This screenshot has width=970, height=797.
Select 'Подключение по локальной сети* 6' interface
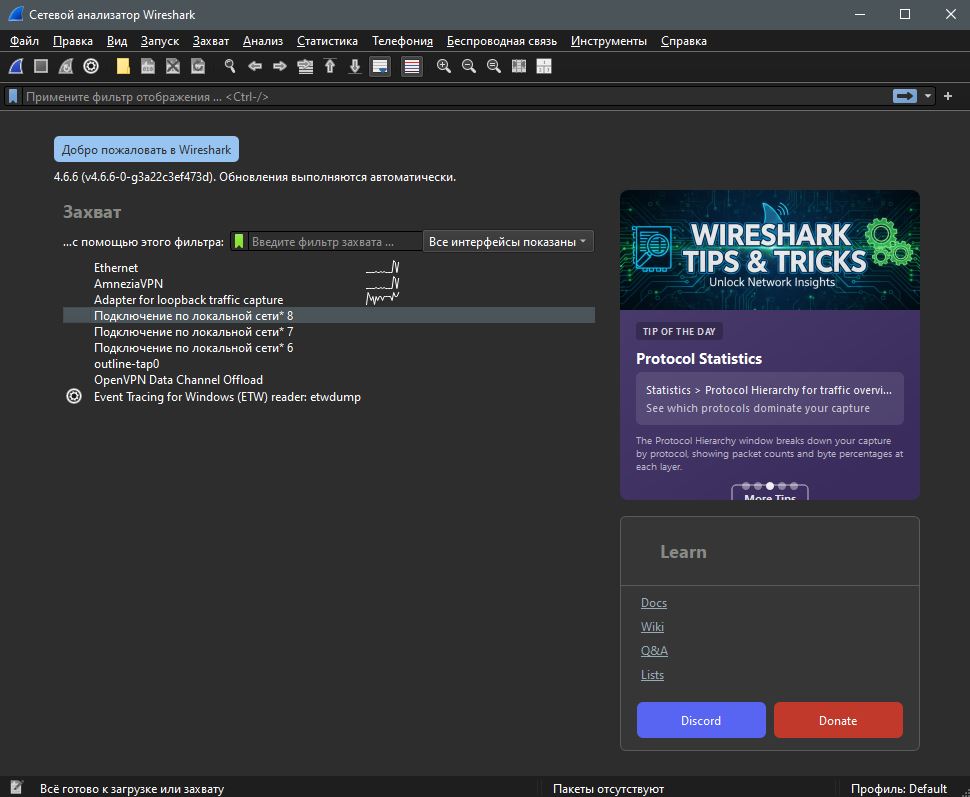[x=328, y=348]
